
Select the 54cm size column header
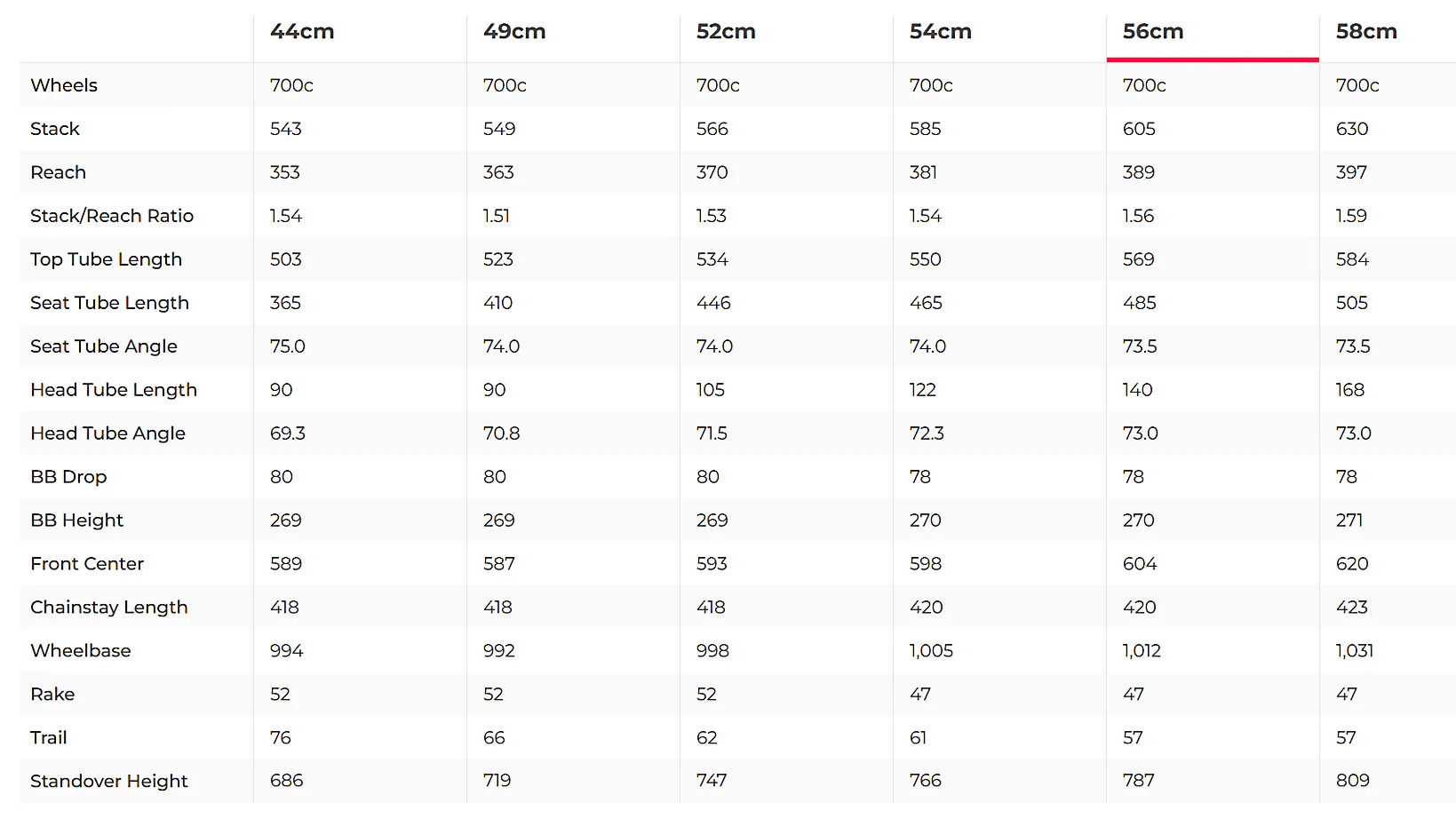941,32
